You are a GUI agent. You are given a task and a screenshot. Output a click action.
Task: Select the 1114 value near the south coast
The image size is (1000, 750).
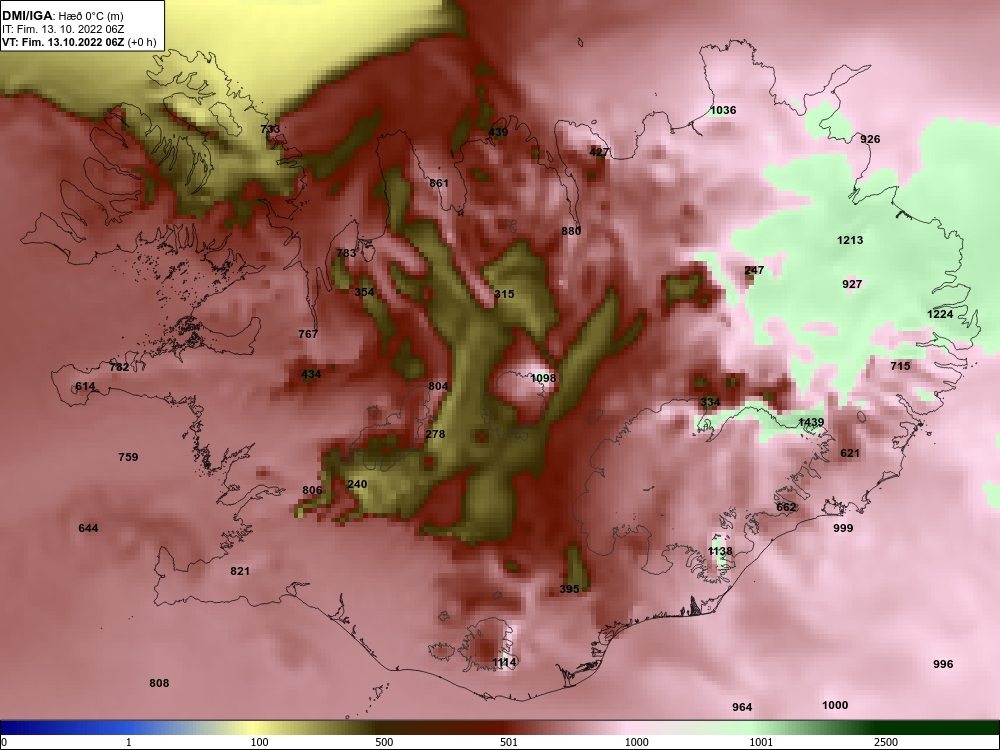[x=504, y=663]
